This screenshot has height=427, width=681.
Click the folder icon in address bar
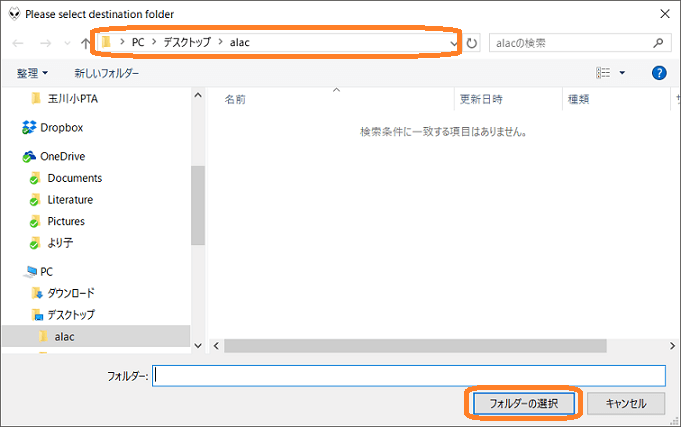click(106, 42)
